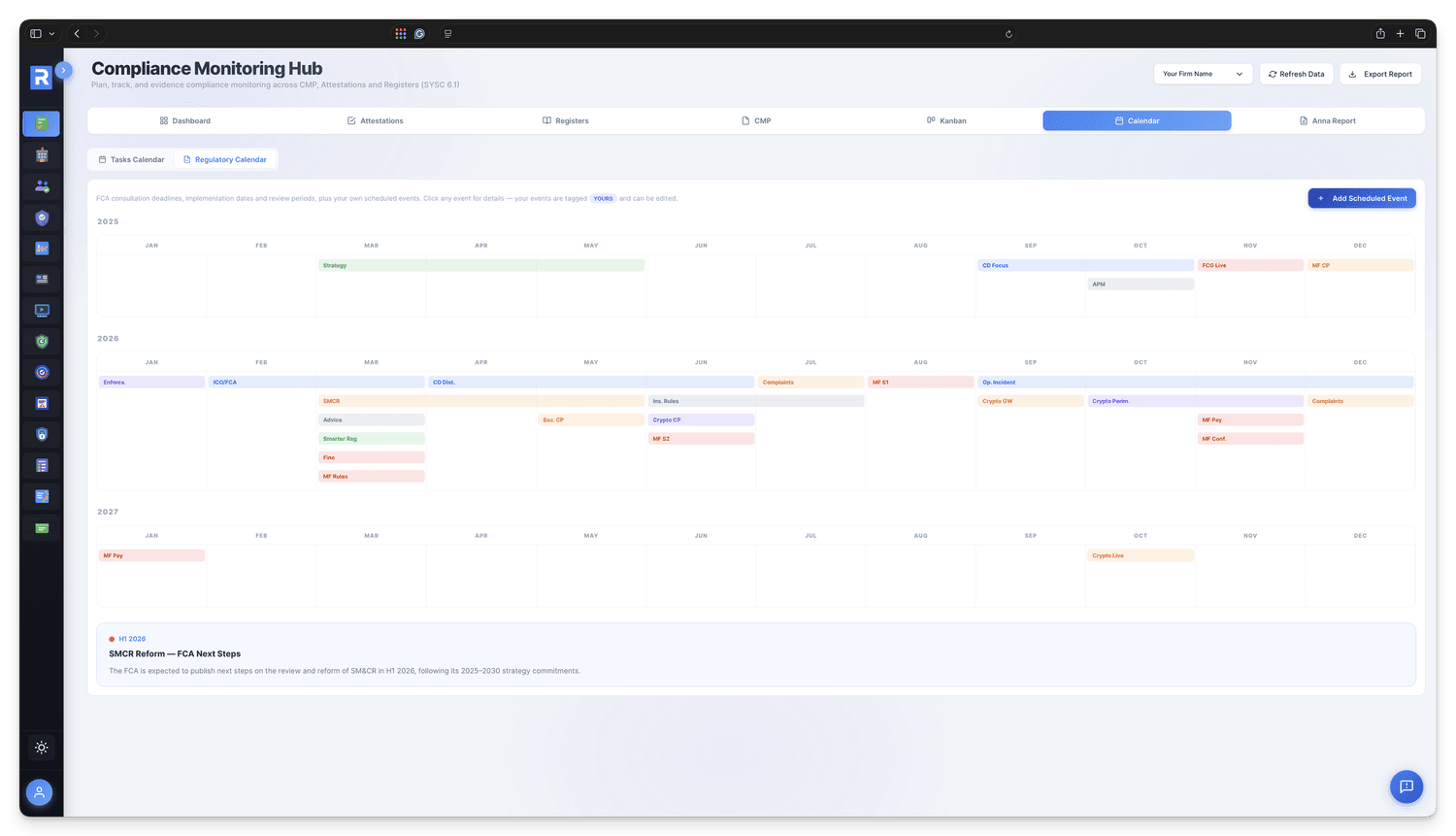Select the Calendar tab
Screen dimensions: 1456x836
(x=1137, y=120)
